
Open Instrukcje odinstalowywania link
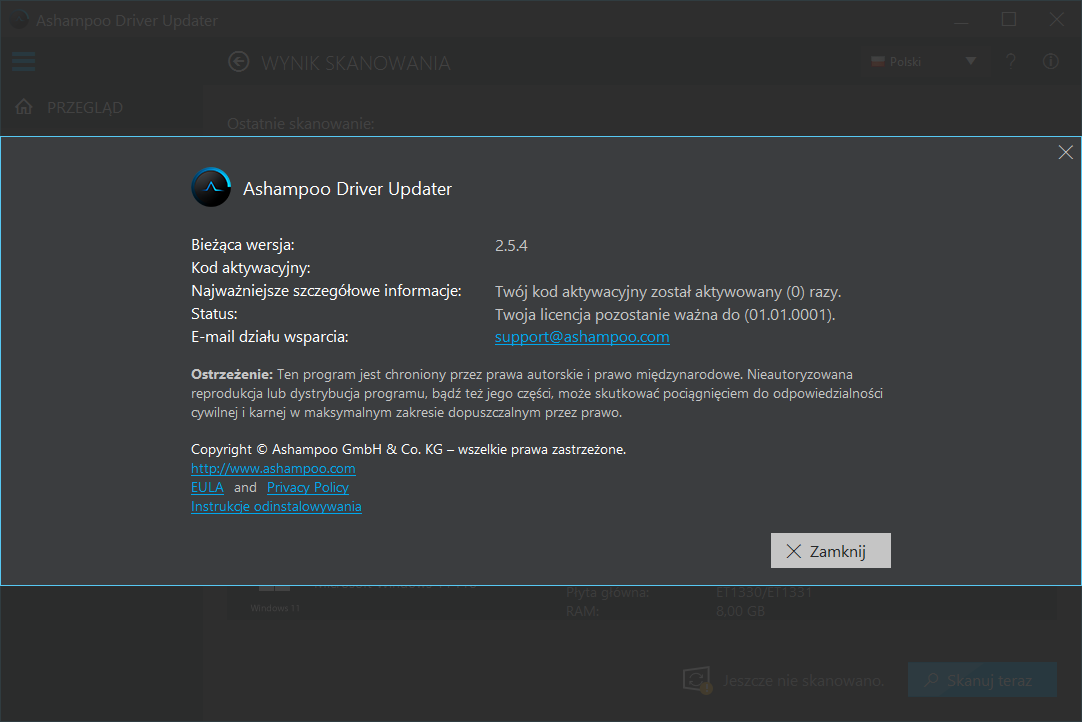coord(276,506)
